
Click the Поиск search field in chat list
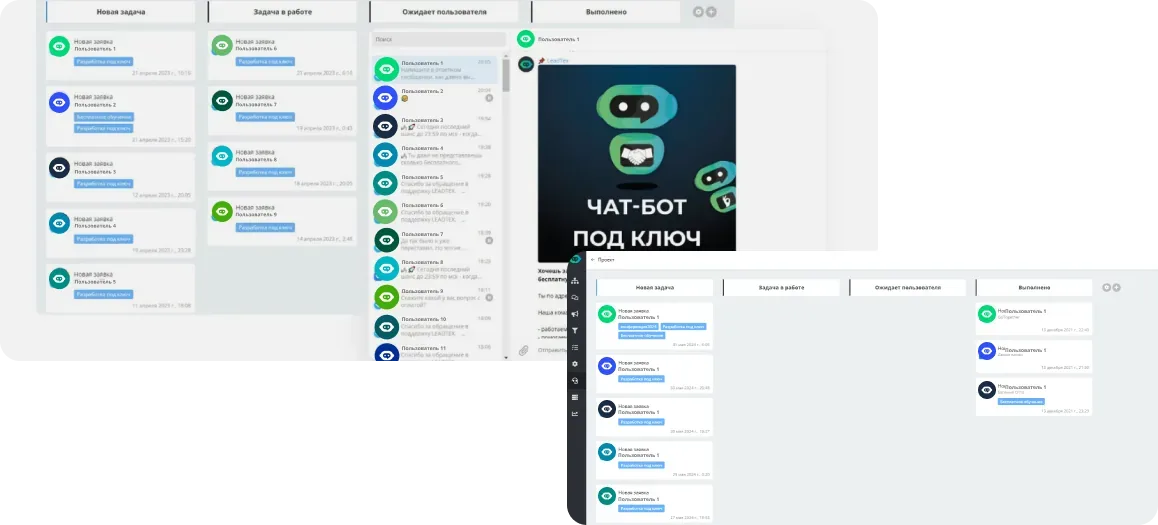[x=439, y=39]
